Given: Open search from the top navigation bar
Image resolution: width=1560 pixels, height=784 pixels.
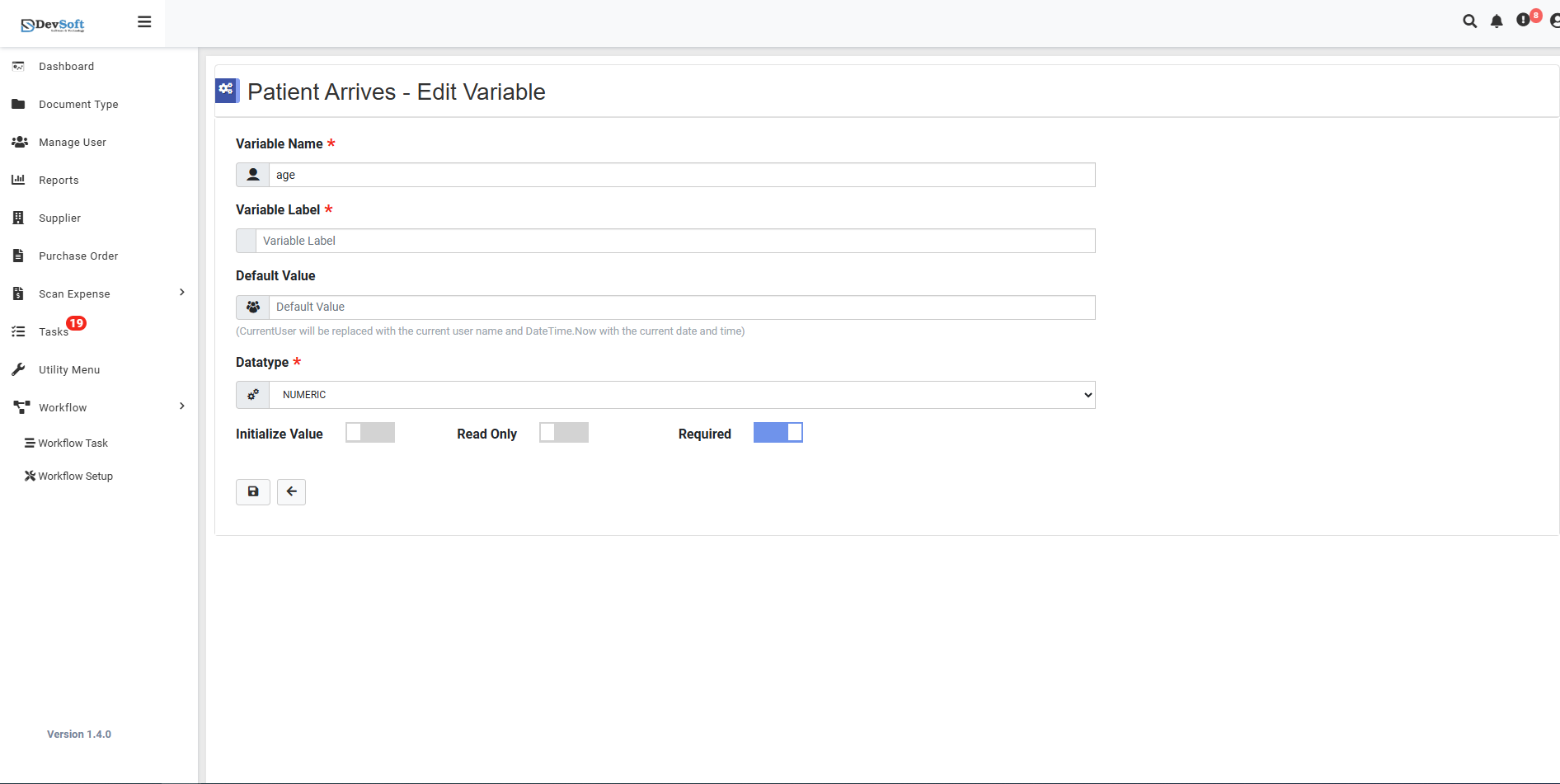Looking at the screenshot, I should tap(1469, 21).
